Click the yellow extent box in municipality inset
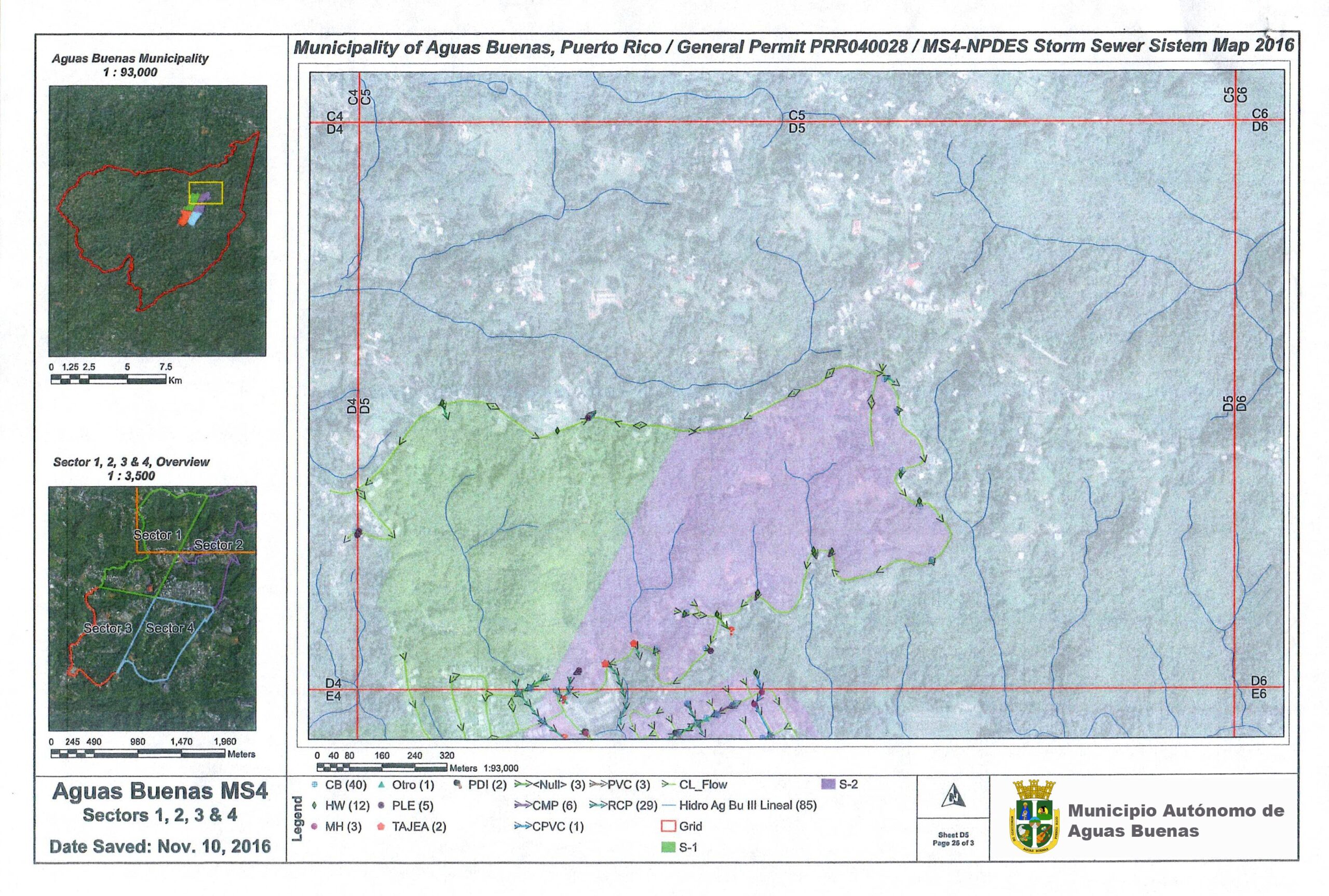 pos(206,193)
